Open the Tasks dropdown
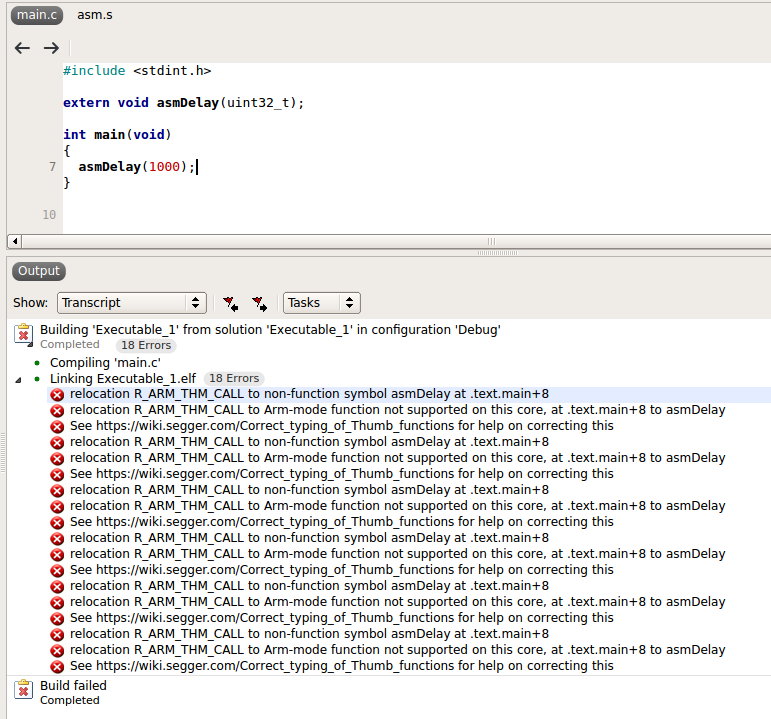 tap(322, 303)
